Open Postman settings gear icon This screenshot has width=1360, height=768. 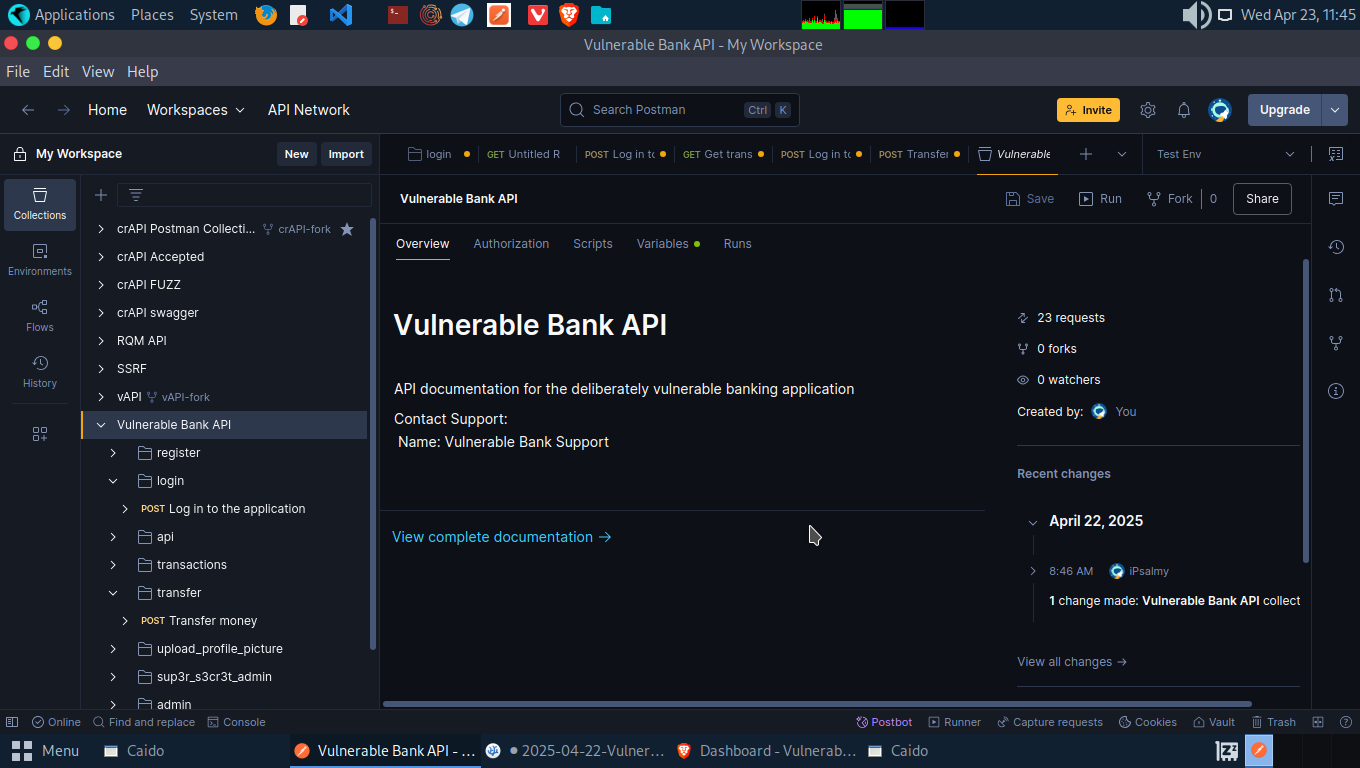point(1148,110)
